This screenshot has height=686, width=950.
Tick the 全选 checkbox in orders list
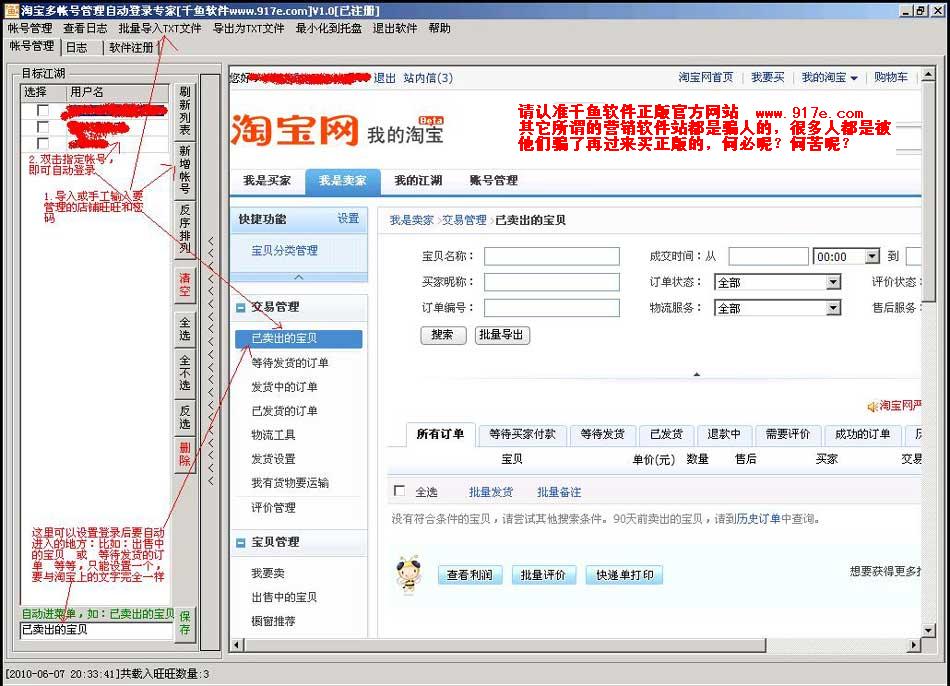click(399, 491)
